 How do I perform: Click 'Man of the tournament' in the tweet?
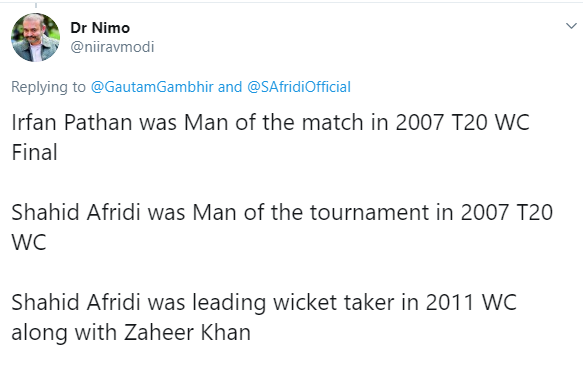tap(311, 213)
